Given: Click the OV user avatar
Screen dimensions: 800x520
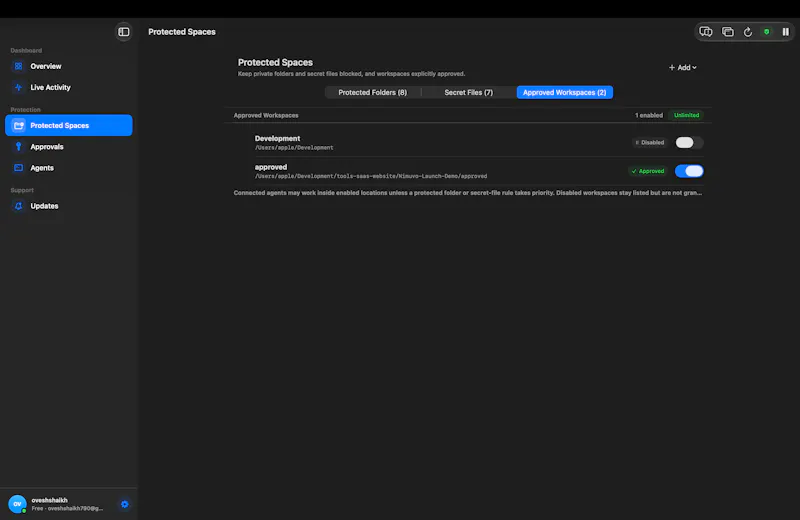Looking at the screenshot, I should [x=17, y=504].
